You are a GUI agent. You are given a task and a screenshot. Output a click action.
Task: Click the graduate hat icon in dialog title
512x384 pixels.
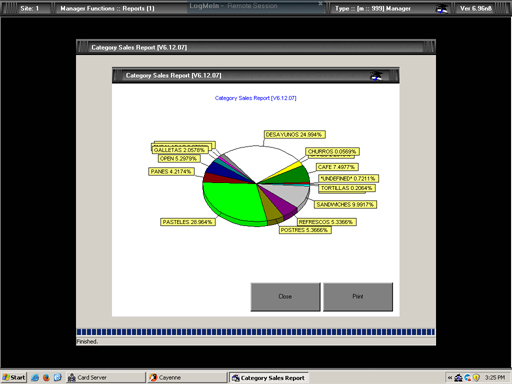376,76
